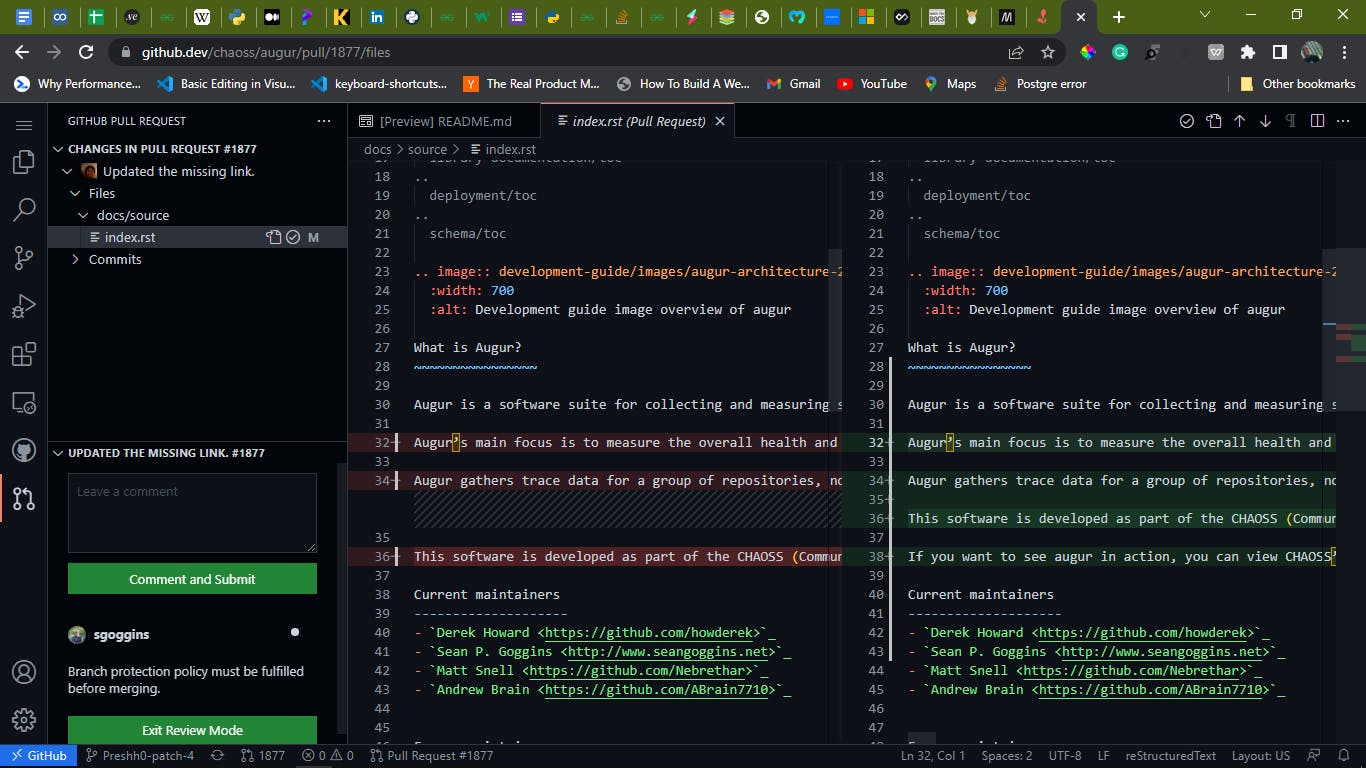Open the YouTube bookmark

[872, 84]
